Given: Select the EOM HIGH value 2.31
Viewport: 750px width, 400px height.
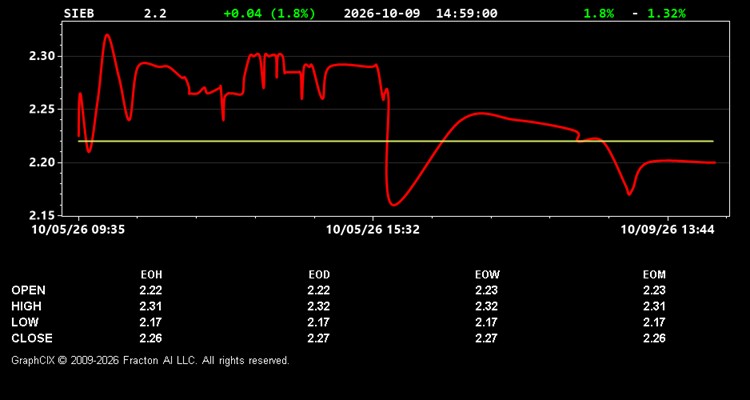Looking at the screenshot, I should (x=654, y=306).
